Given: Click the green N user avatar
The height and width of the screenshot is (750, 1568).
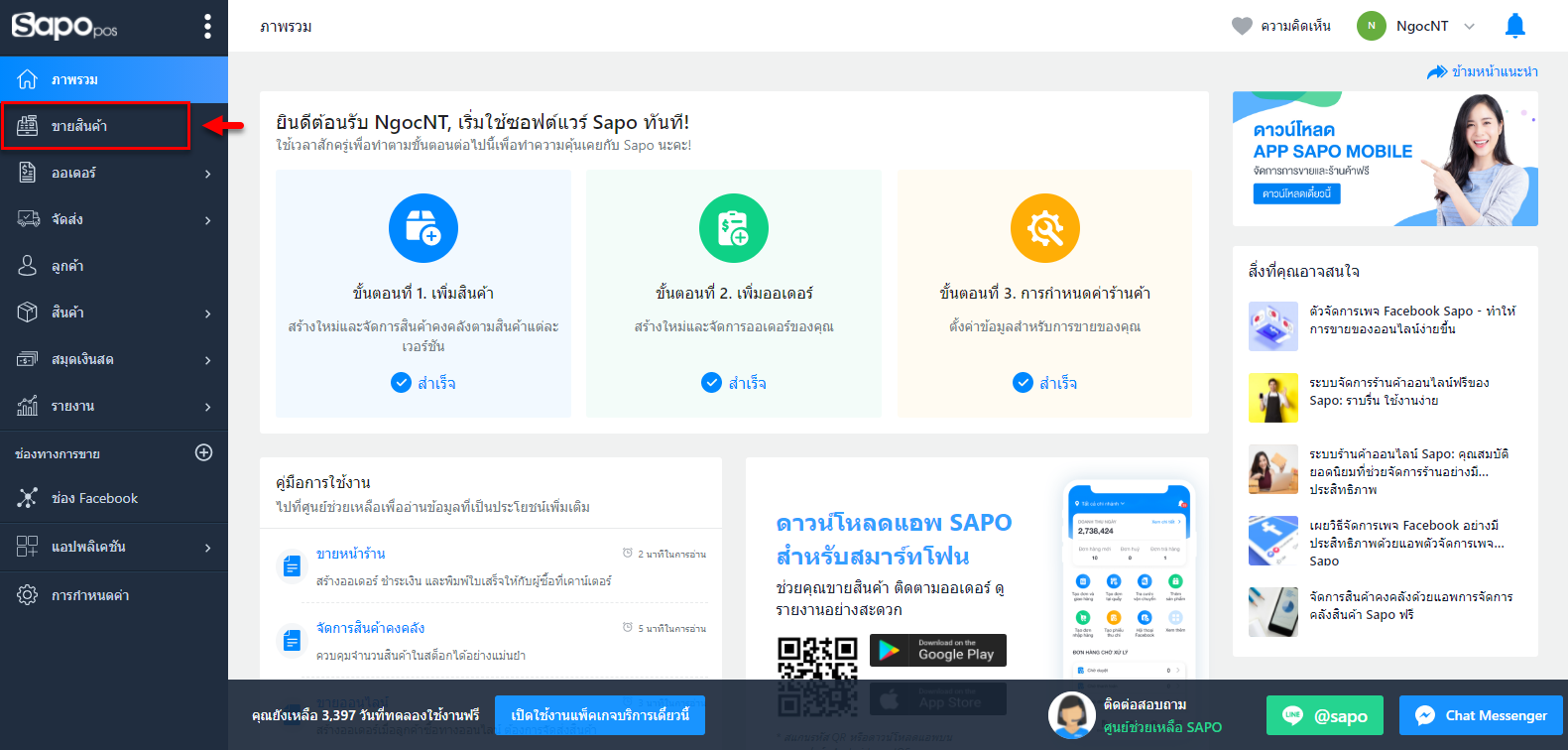Looking at the screenshot, I should coord(1372,26).
